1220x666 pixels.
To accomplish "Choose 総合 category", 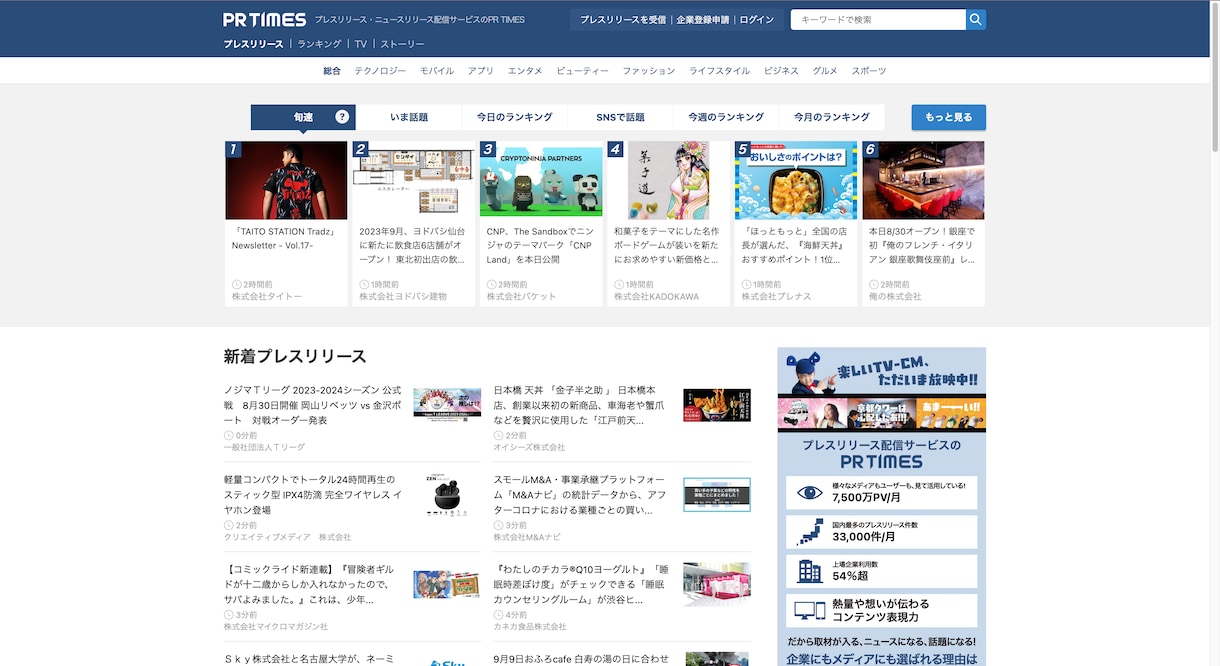I will click(332, 71).
